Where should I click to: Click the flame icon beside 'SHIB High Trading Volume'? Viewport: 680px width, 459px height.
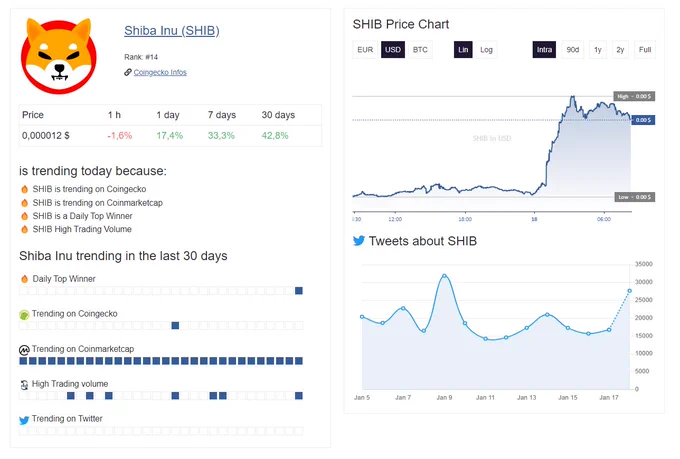click(25, 229)
